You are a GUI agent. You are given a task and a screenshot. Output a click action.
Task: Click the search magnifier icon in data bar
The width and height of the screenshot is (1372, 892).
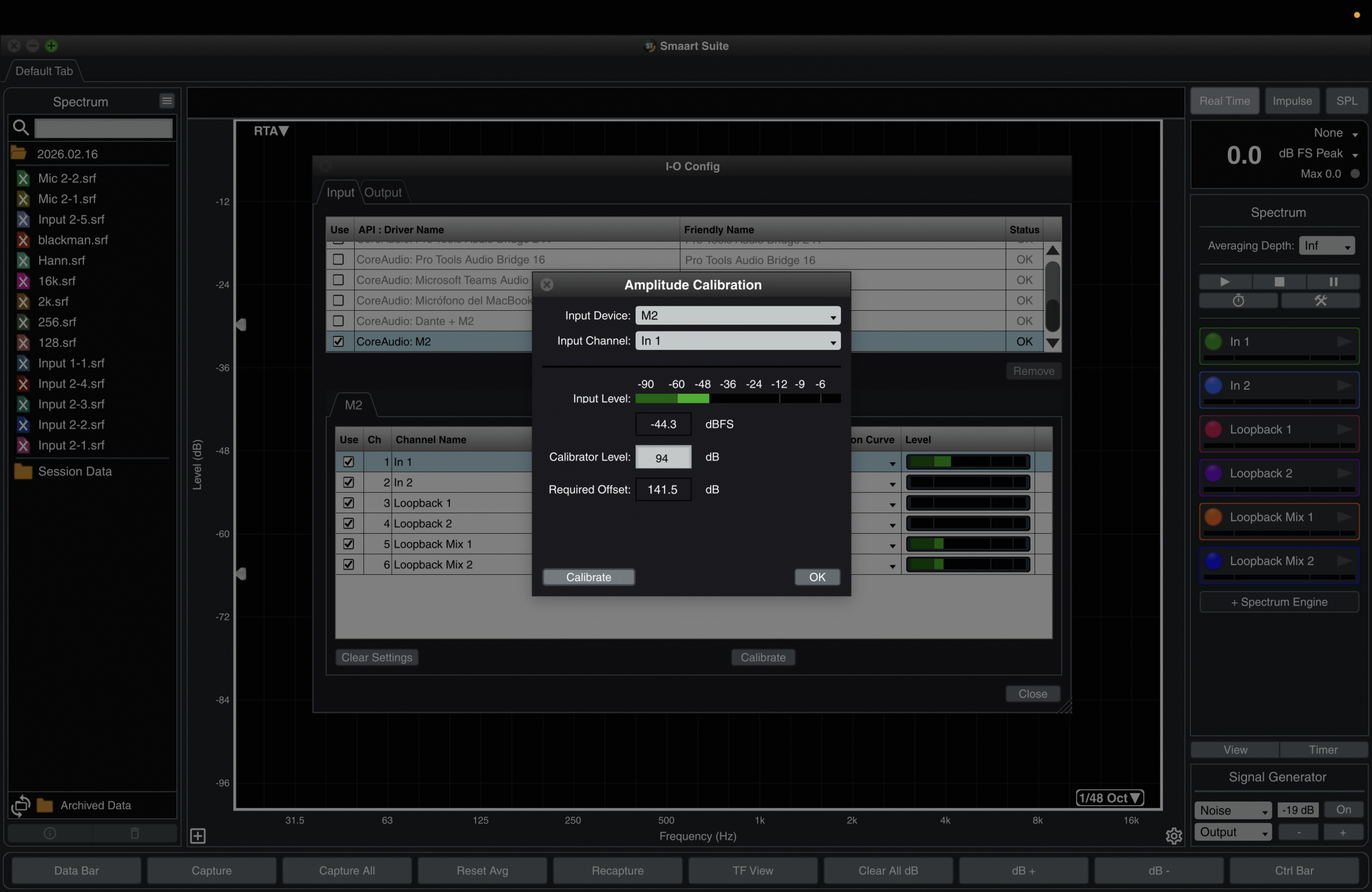pos(20,128)
